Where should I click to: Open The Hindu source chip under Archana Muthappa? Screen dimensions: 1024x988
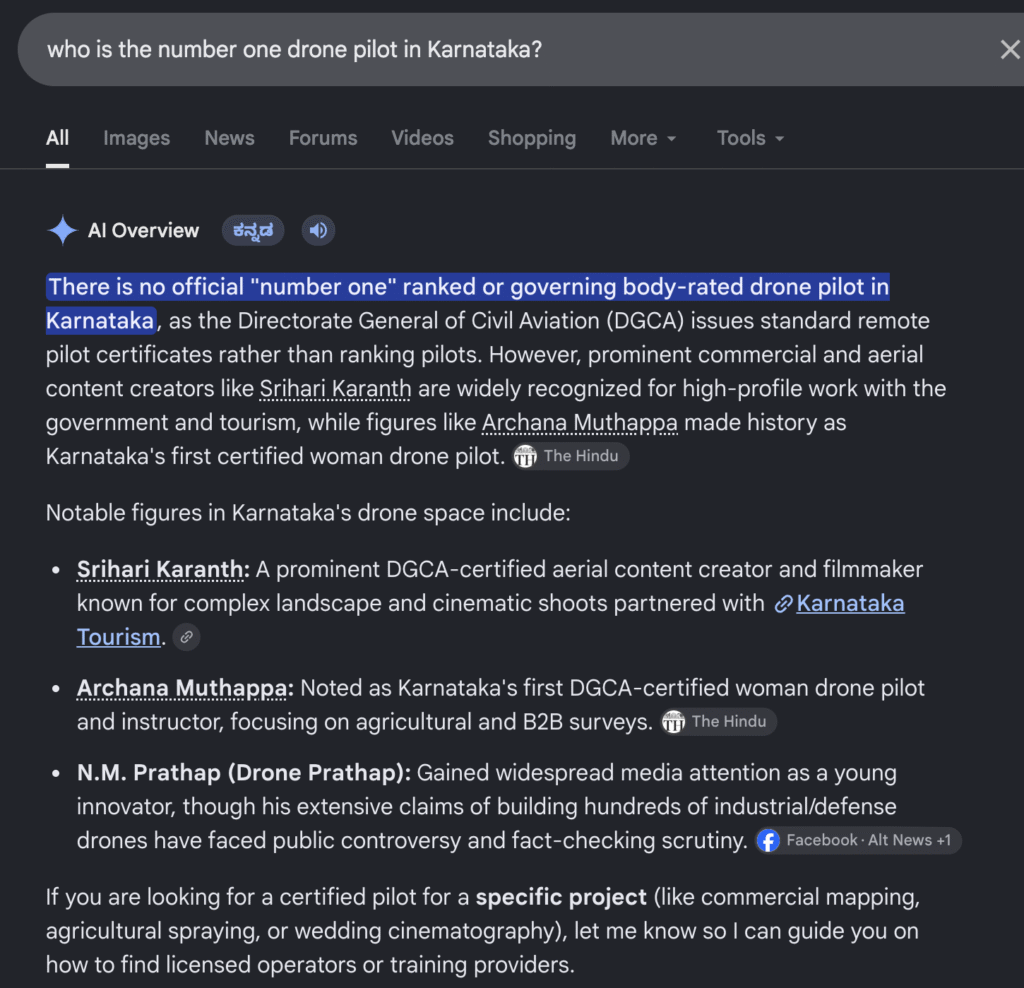click(718, 722)
